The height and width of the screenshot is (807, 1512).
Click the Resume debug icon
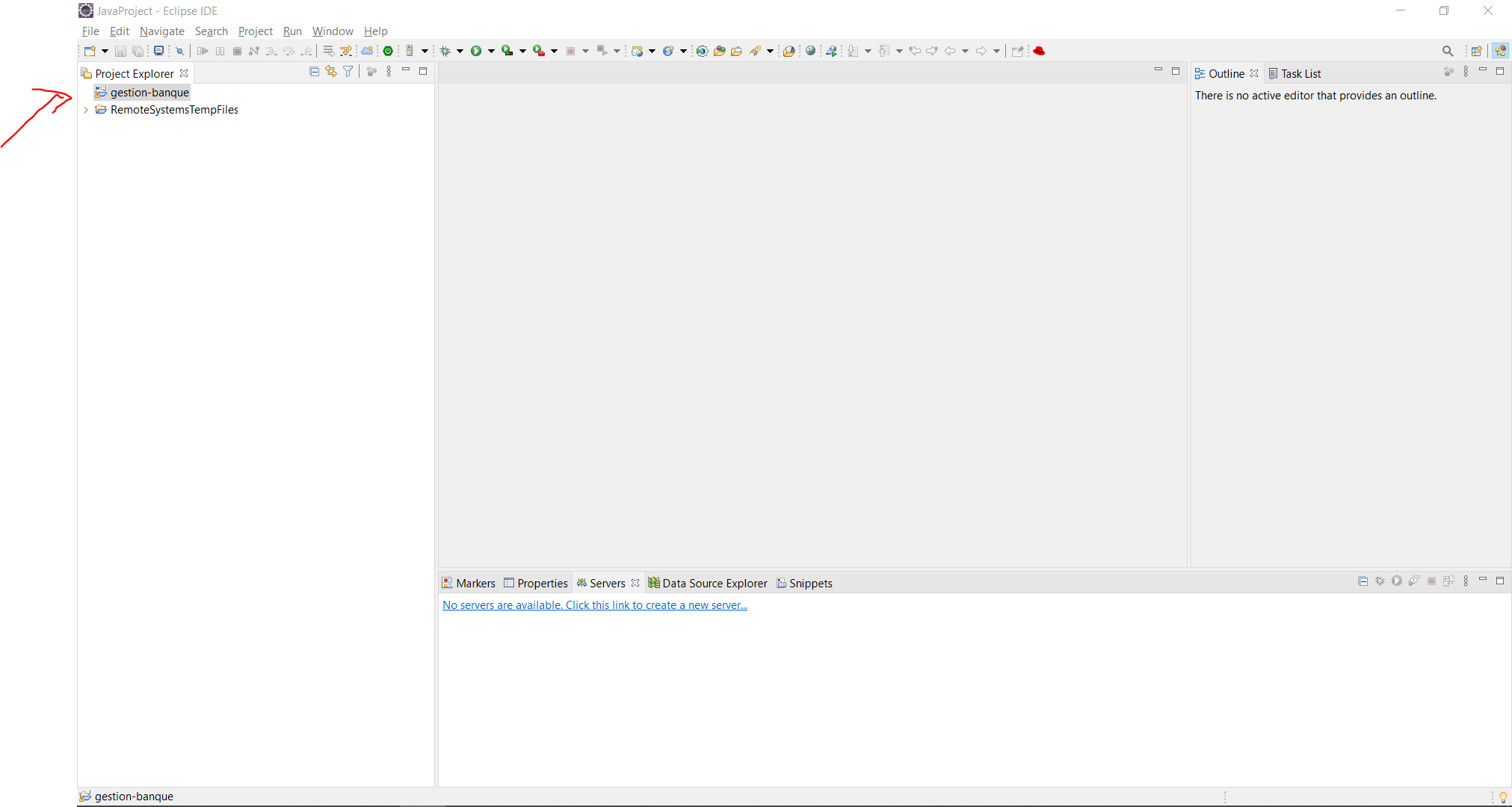pos(203,51)
